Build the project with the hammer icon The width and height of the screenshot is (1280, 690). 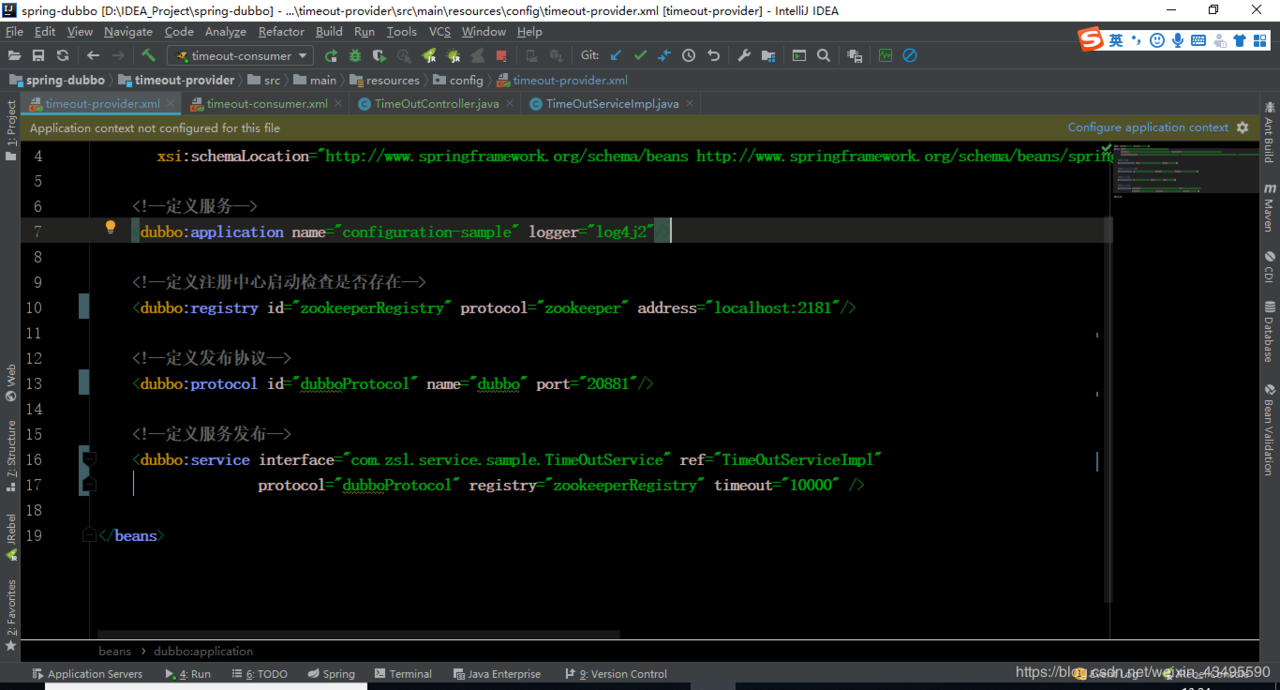pyautogui.click(x=148, y=56)
